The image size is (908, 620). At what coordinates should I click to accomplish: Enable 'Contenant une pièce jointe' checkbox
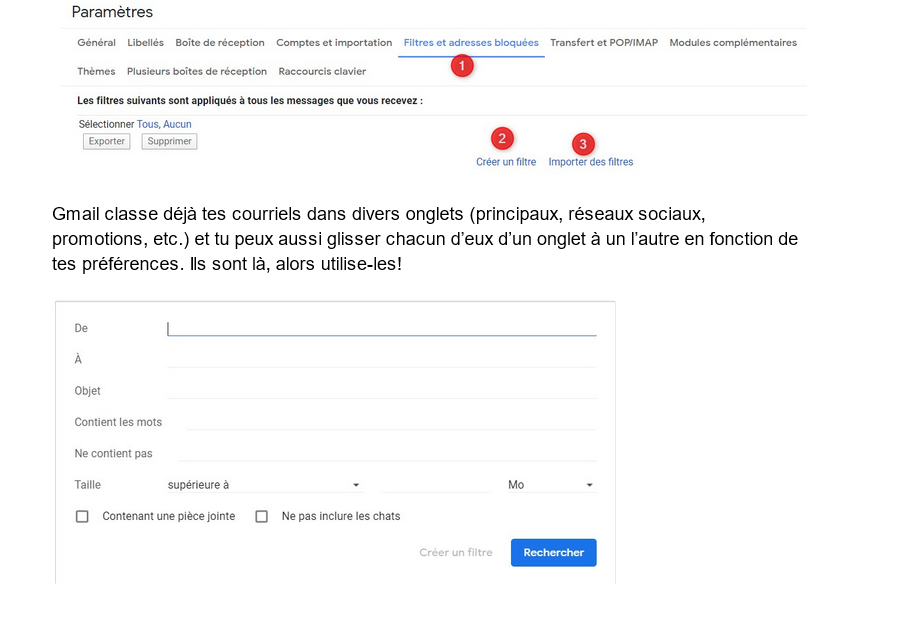pos(82,517)
